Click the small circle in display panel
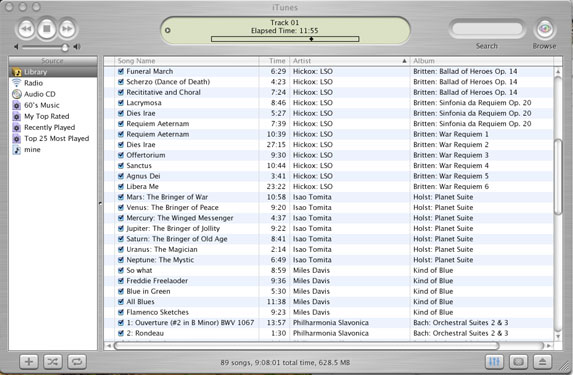Image resolution: width=573 pixels, height=375 pixels. click(168, 30)
